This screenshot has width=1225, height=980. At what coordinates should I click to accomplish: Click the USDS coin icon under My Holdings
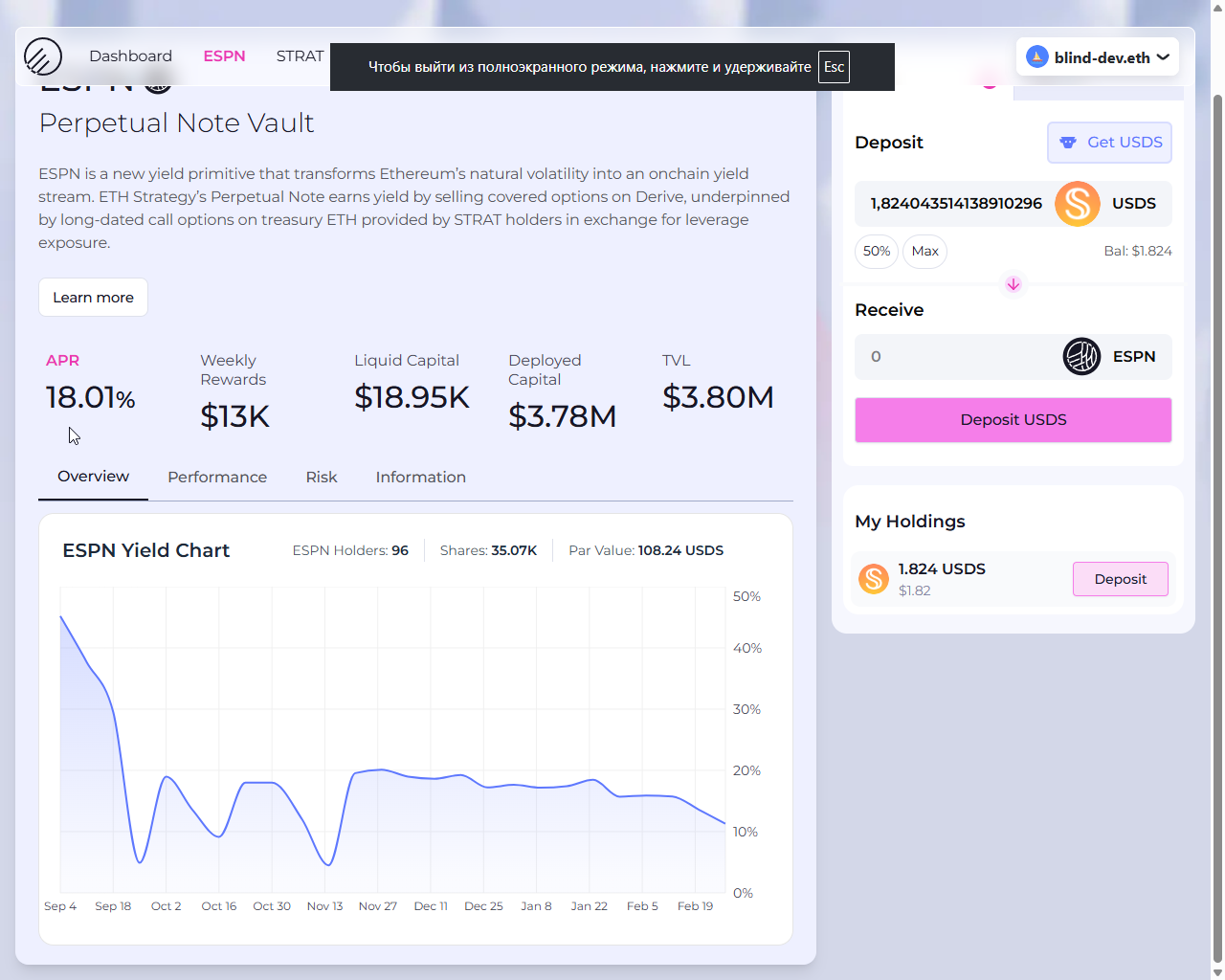pyautogui.click(x=873, y=578)
